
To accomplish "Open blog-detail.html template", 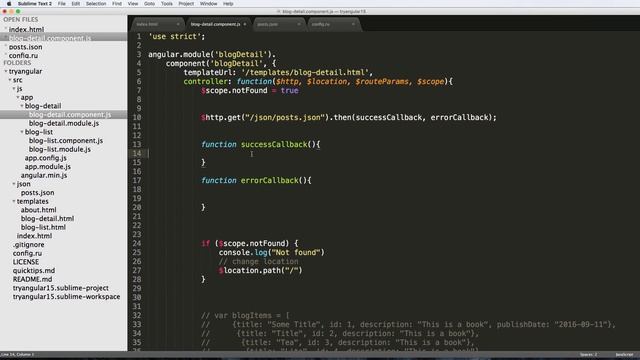I will (x=47, y=219).
